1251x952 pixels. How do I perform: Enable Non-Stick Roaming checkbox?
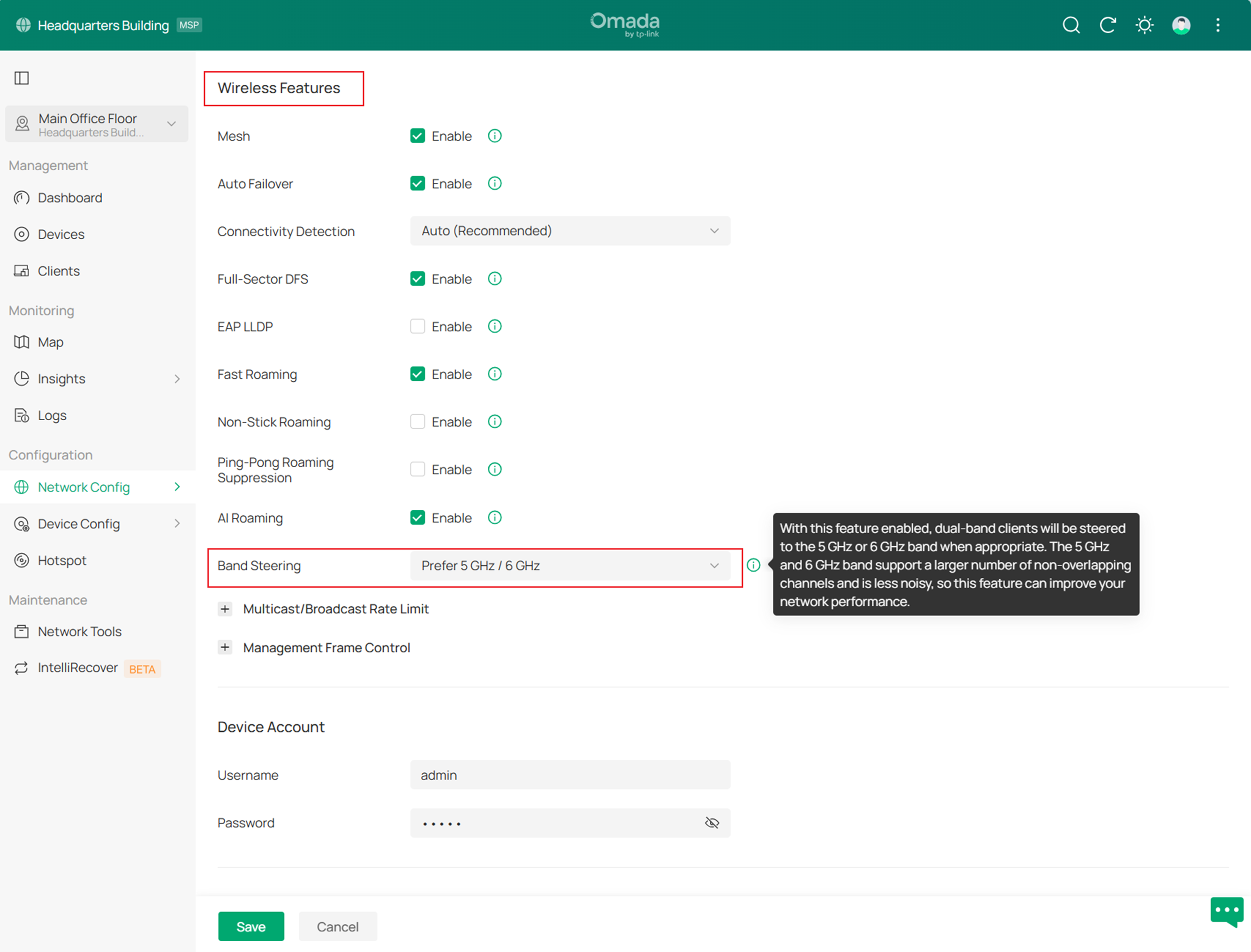click(x=418, y=422)
